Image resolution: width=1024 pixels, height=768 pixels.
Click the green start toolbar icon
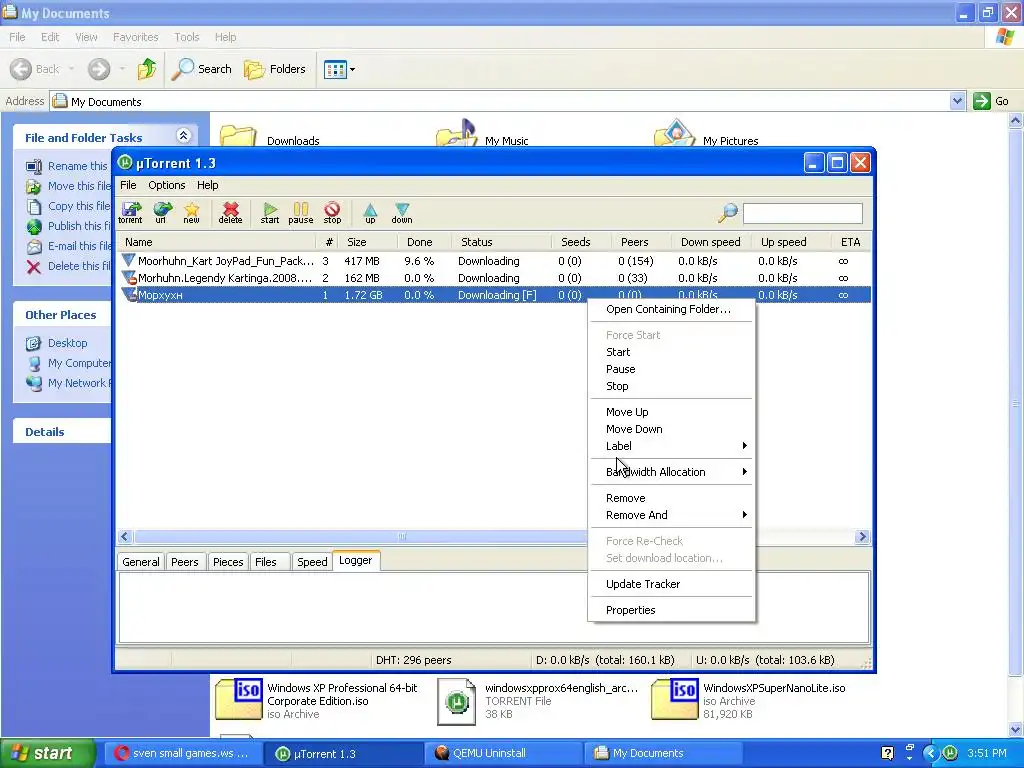270,213
